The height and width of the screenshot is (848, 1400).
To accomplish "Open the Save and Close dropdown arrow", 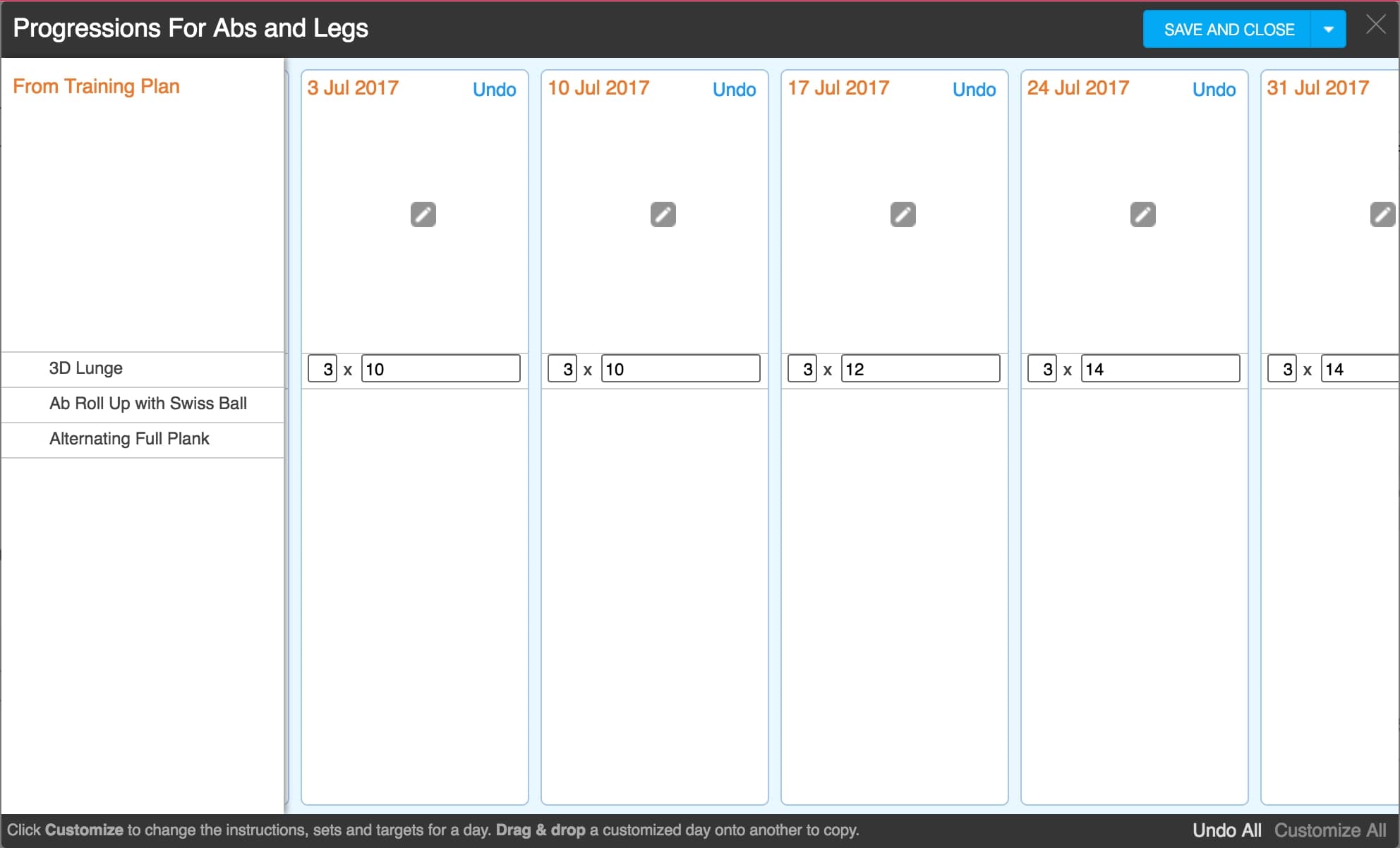I will (x=1328, y=30).
